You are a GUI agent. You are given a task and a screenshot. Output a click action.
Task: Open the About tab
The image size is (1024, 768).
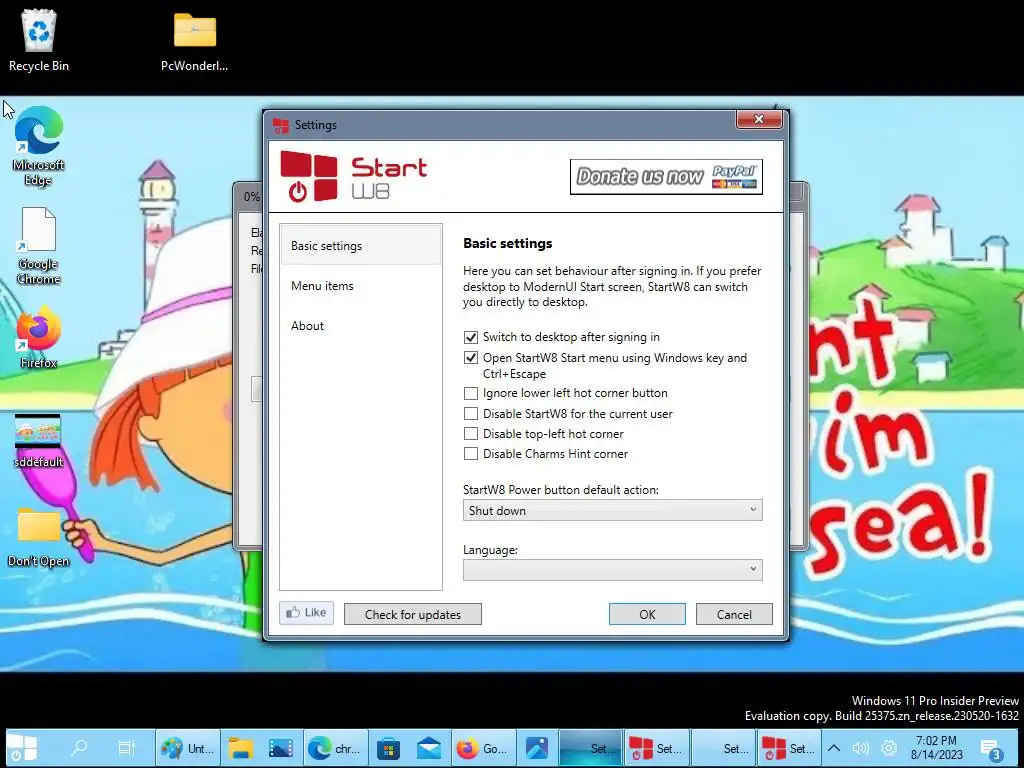pyautogui.click(x=360, y=325)
